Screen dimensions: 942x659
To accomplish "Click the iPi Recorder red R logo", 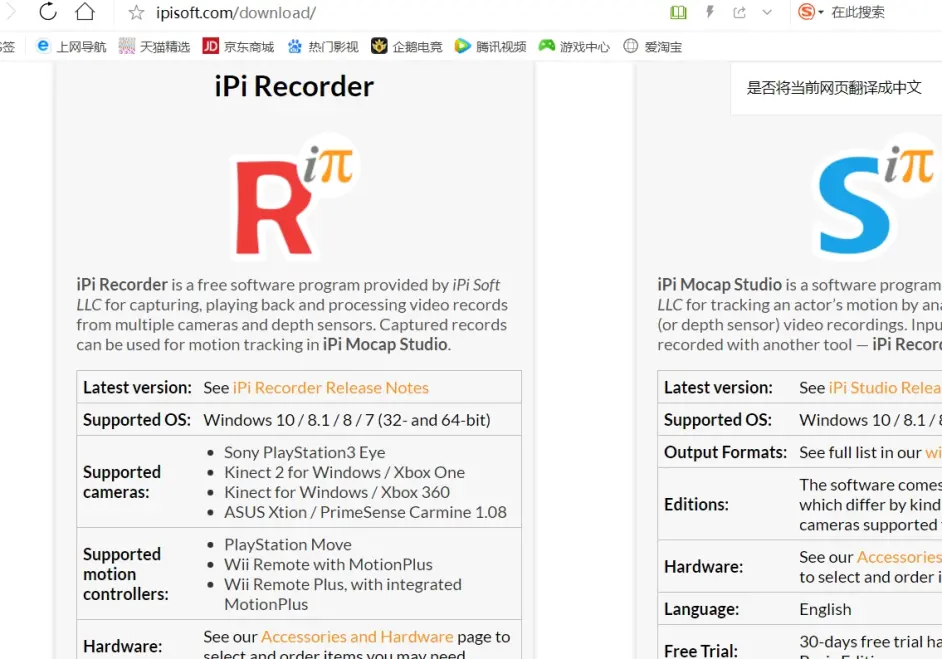I will pos(295,198).
